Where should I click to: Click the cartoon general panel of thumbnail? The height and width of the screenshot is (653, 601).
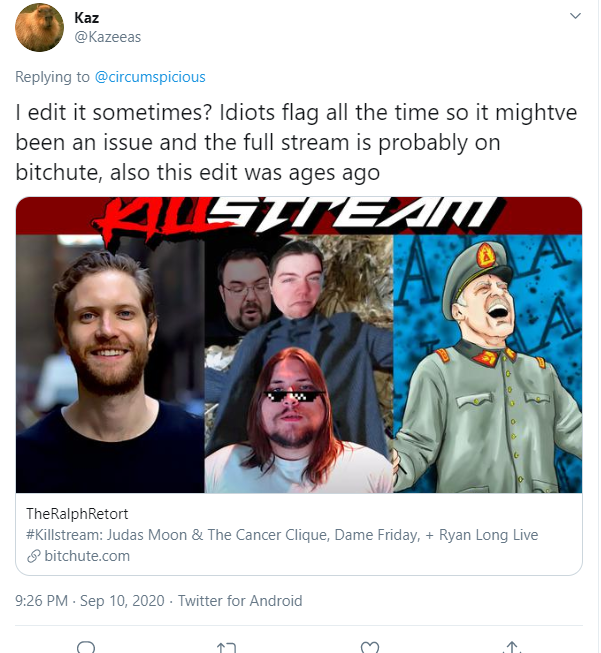(x=488, y=364)
